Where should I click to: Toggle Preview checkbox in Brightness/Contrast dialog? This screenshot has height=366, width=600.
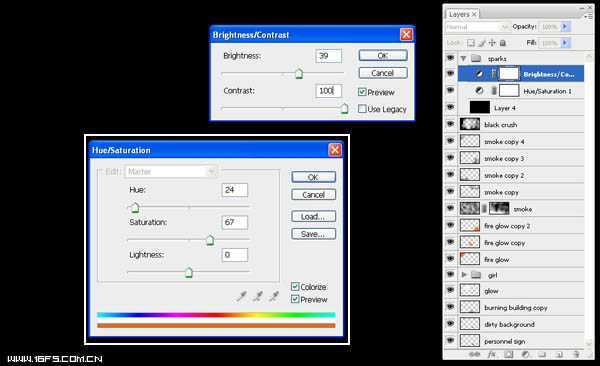click(362, 92)
